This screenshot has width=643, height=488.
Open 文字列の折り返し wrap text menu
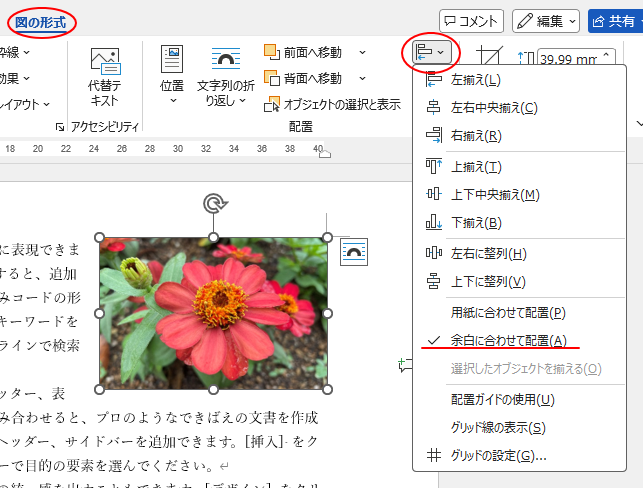(226, 76)
